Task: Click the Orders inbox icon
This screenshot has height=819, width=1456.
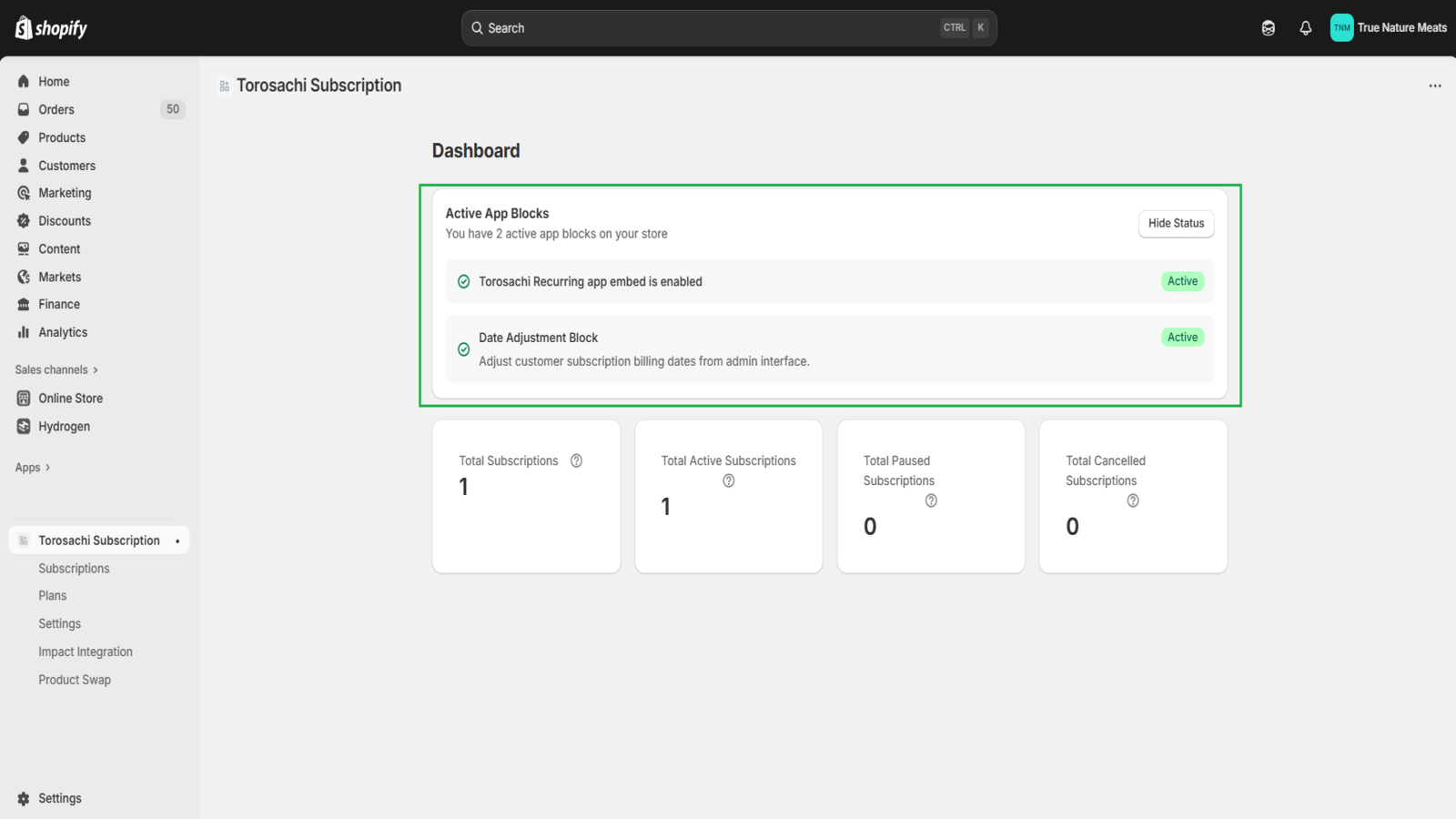Action: coord(24,109)
